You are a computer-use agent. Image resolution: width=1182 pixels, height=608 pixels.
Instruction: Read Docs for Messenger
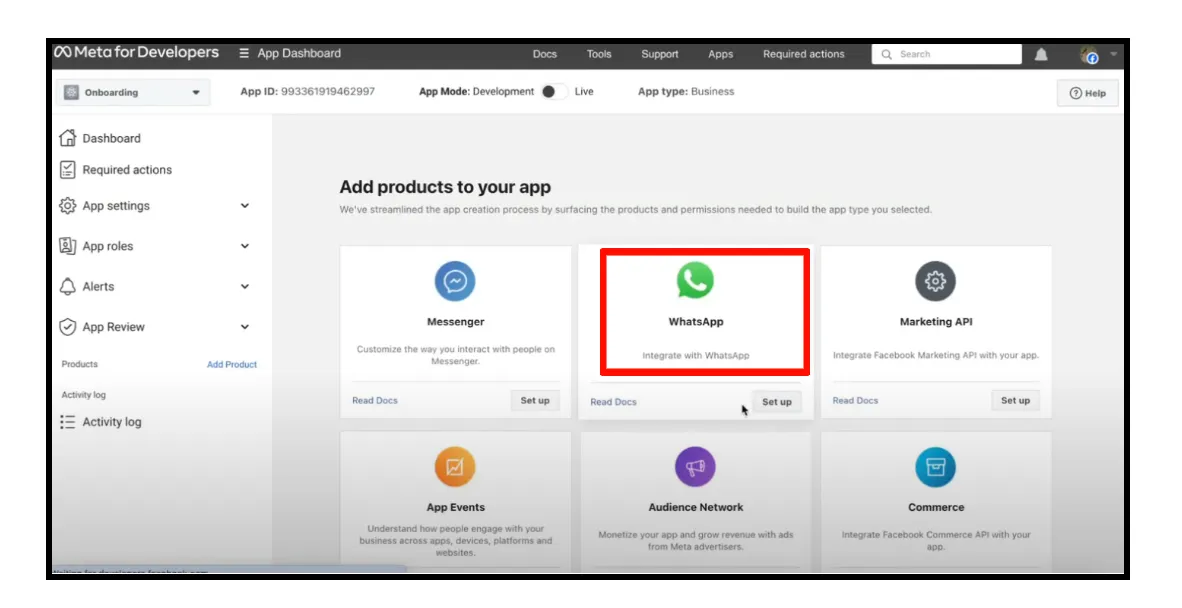375,400
